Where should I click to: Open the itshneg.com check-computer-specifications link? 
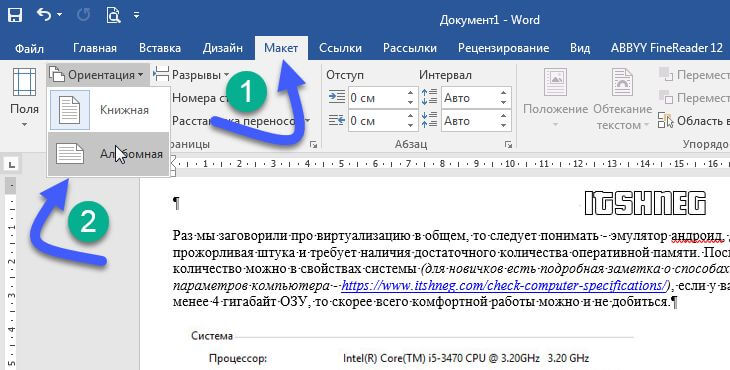point(505,285)
